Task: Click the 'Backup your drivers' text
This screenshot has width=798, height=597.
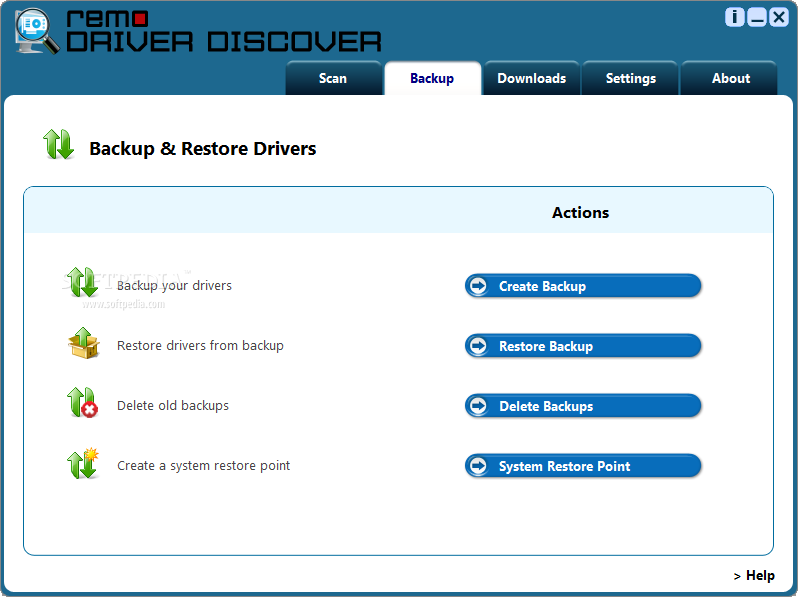Action: pos(174,286)
